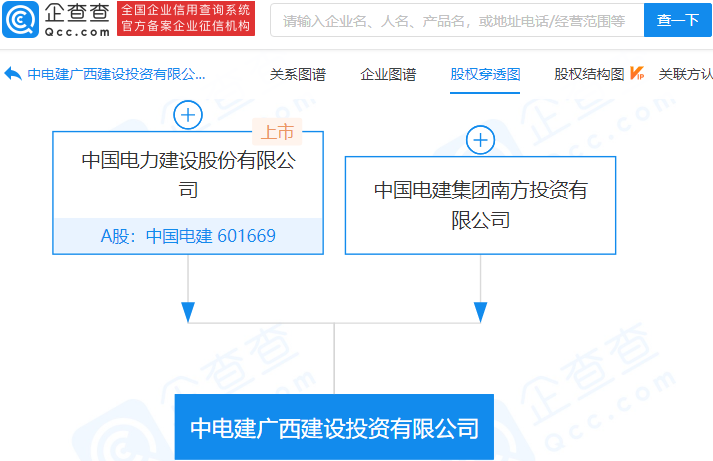Expand shareholders above 中国电建集团南方投资有限公司

click(481, 140)
